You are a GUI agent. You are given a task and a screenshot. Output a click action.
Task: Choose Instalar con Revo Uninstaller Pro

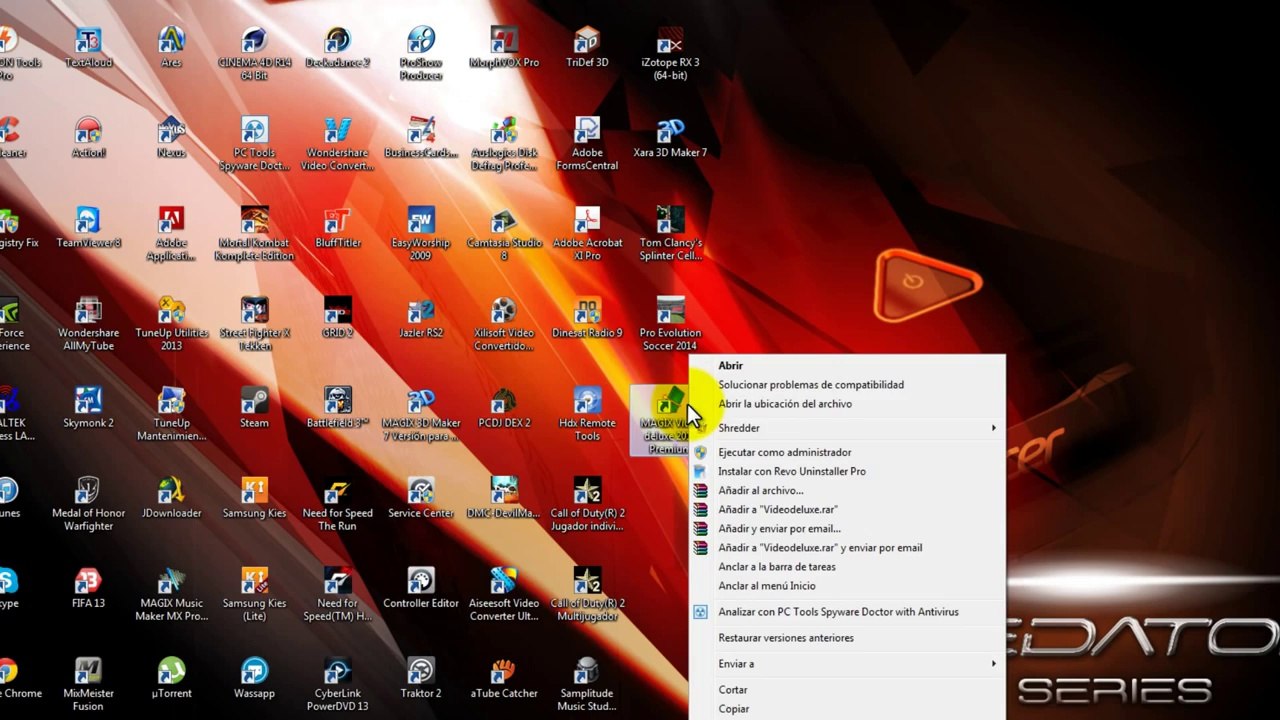tap(846, 472)
